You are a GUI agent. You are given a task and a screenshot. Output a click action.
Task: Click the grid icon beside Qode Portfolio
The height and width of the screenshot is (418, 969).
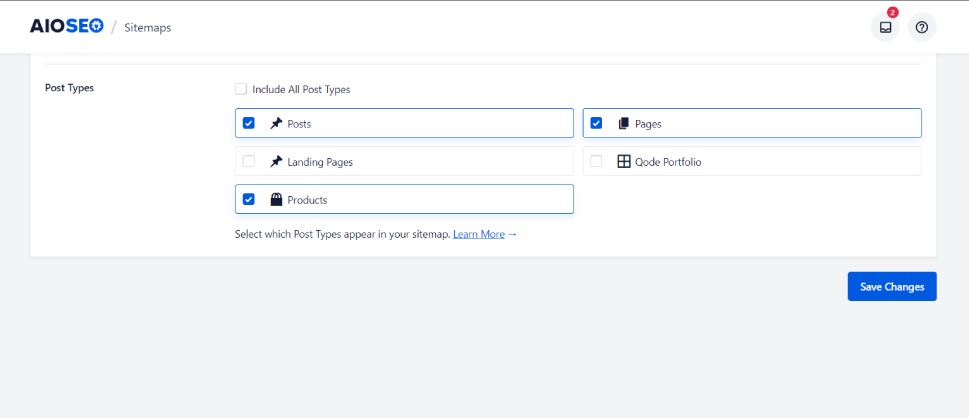[x=624, y=162]
